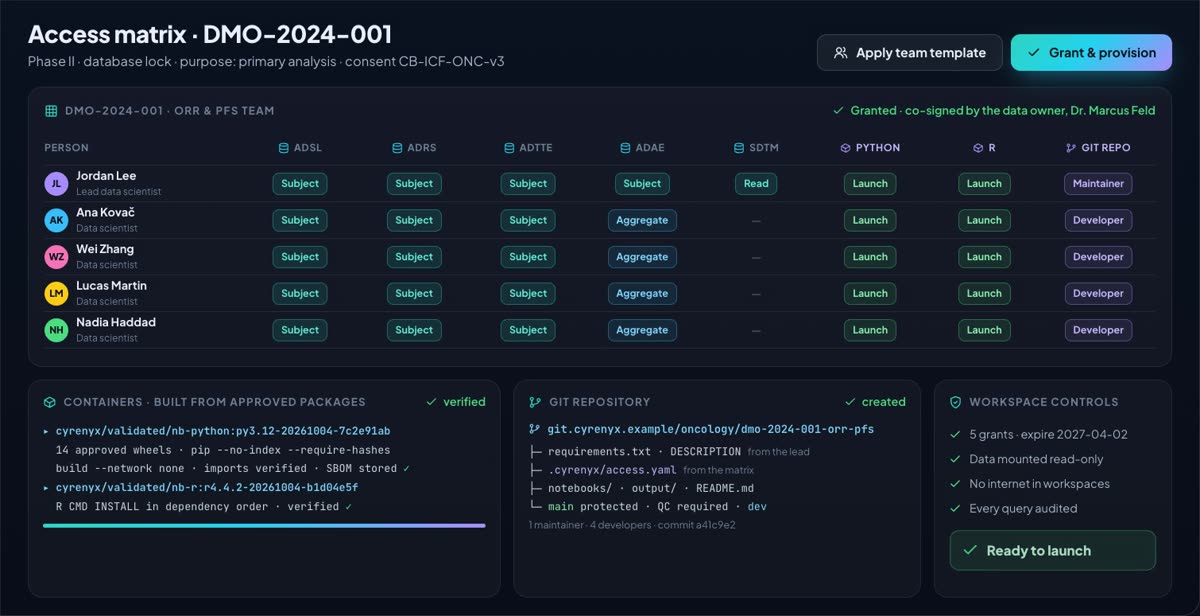Click the checkmark beside 'Data mounted read-only'
Viewport: 1200px width, 616px height.
[955, 459]
